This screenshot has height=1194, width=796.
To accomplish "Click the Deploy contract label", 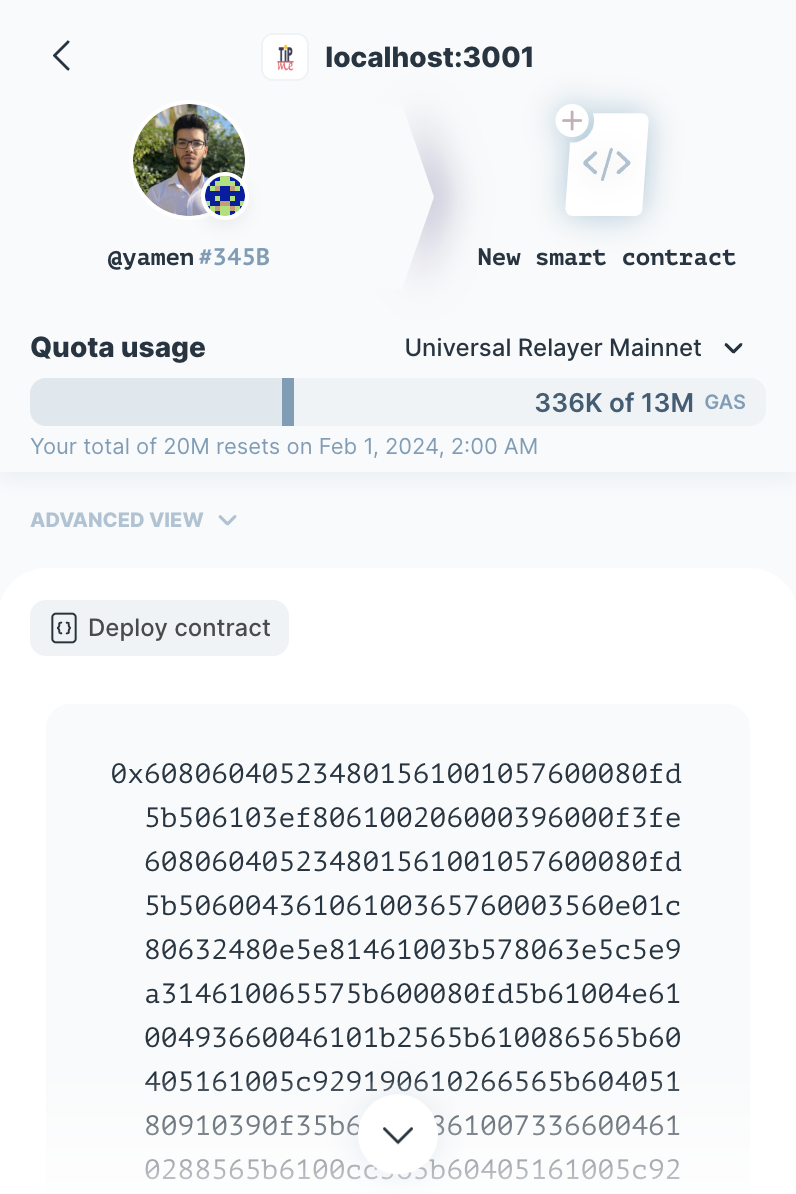I will click(x=179, y=628).
